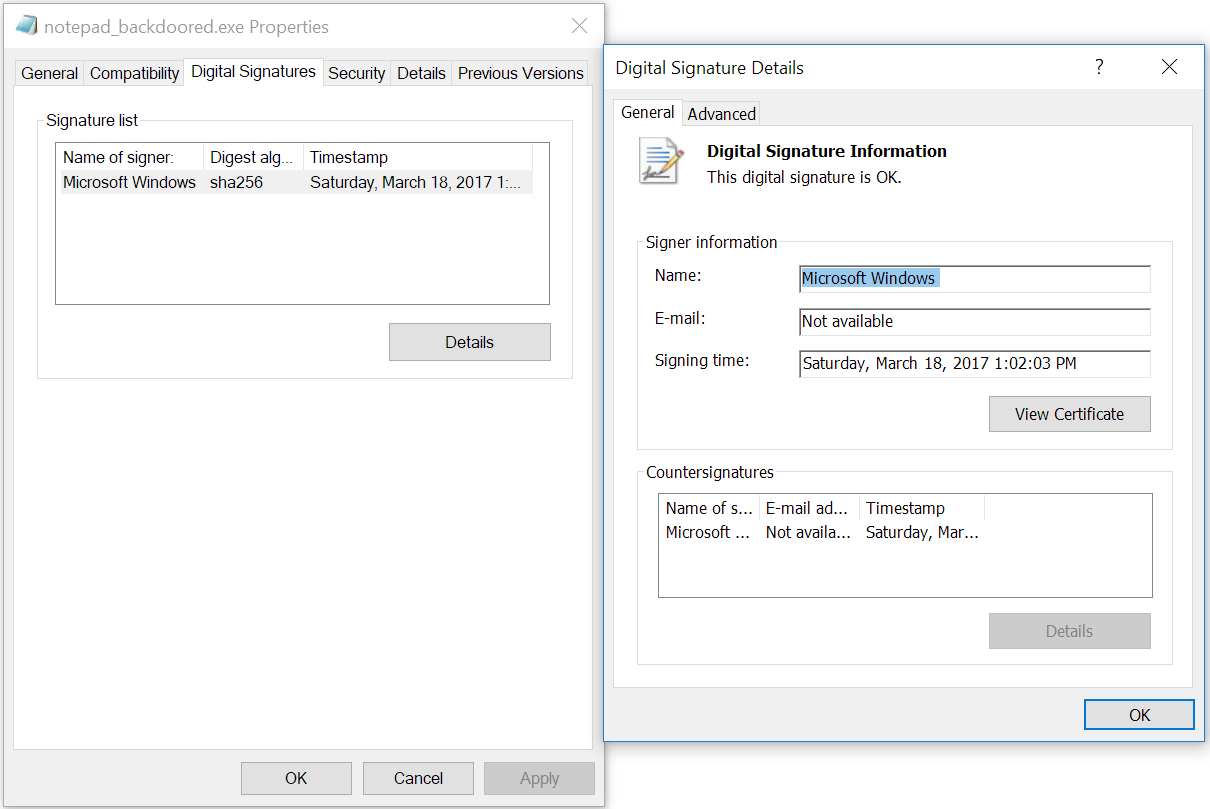Click the Signing time field
Image resolution: width=1210 pixels, height=809 pixels.
click(975, 364)
